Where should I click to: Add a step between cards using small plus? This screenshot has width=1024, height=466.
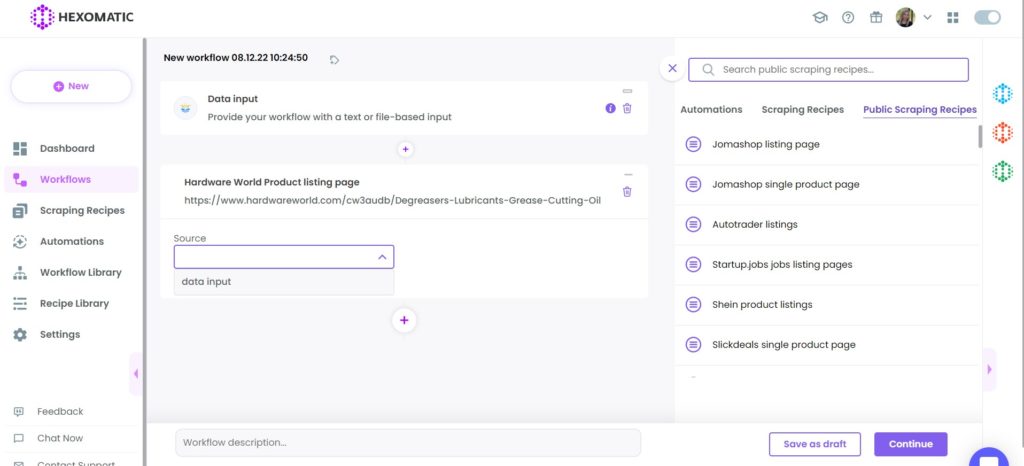(x=405, y=149)
